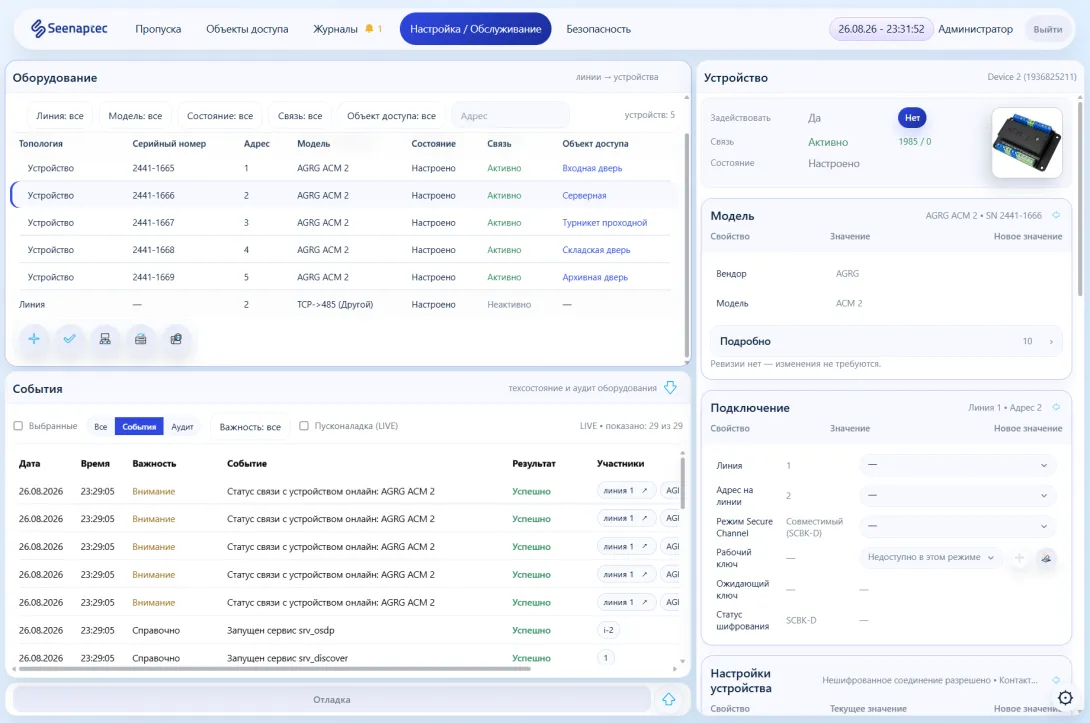
Task: Open the Серверная access object link
Action: click(x=584, y=195)
